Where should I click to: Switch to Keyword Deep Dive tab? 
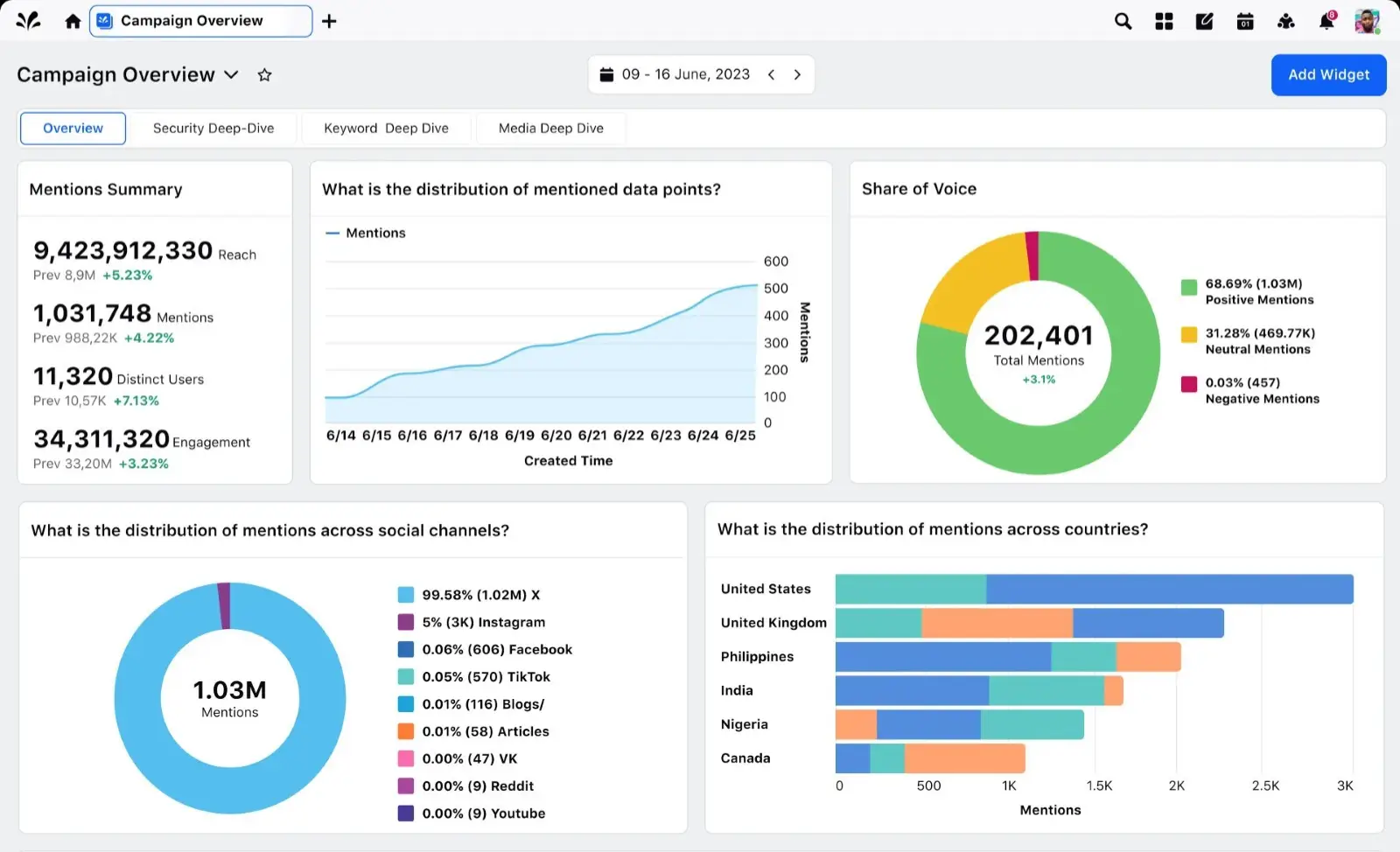[386, 128]
